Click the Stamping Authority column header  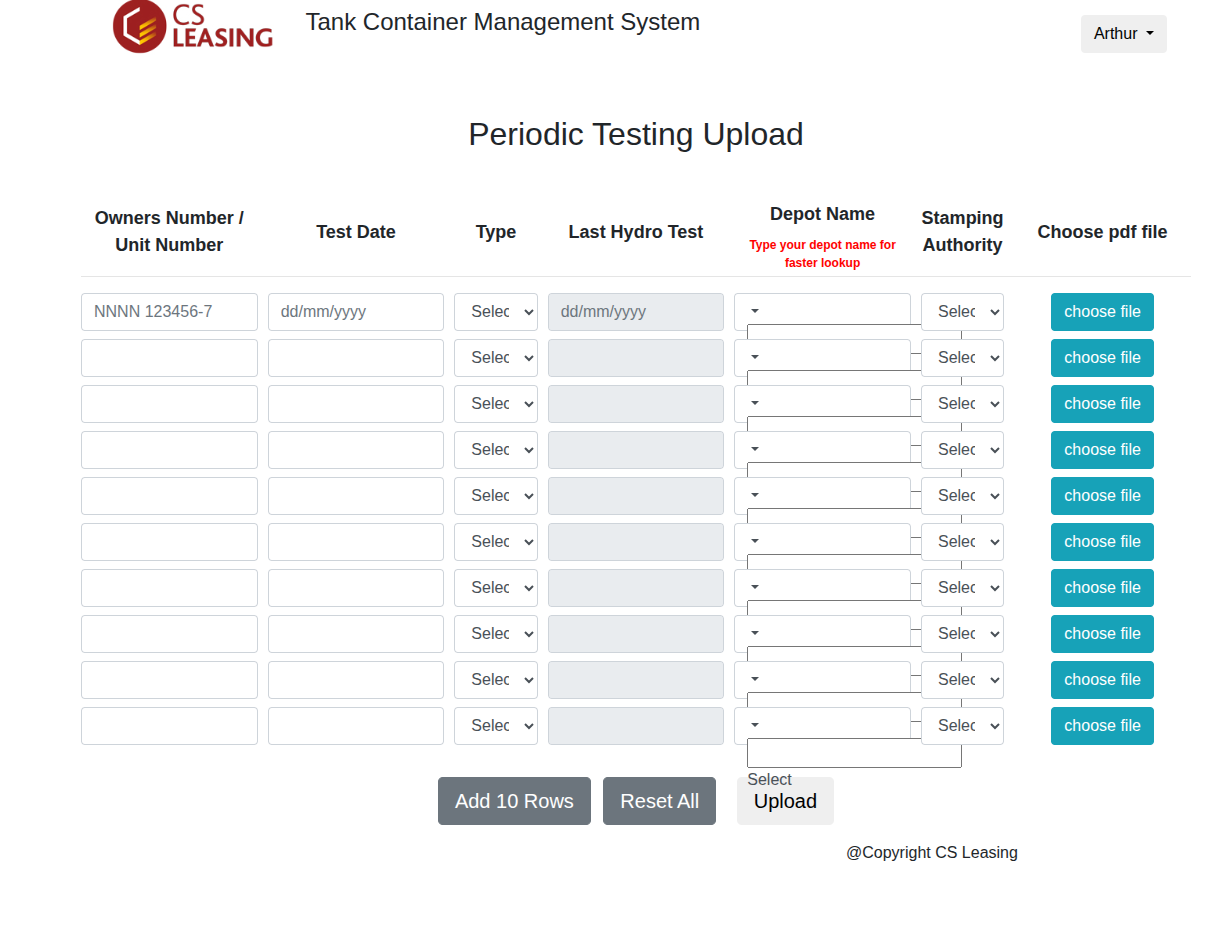(962, 231)
